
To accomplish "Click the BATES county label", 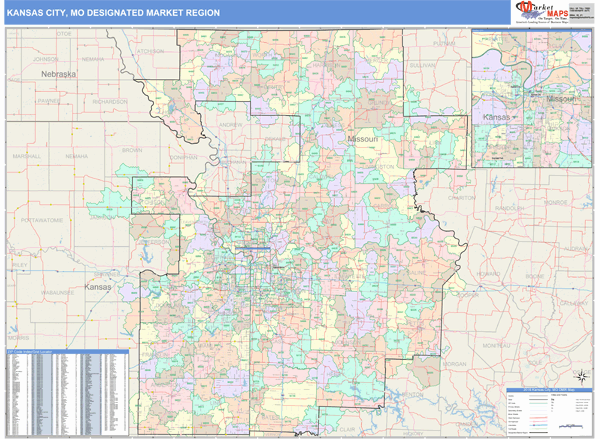I will [x=271, y=417].
